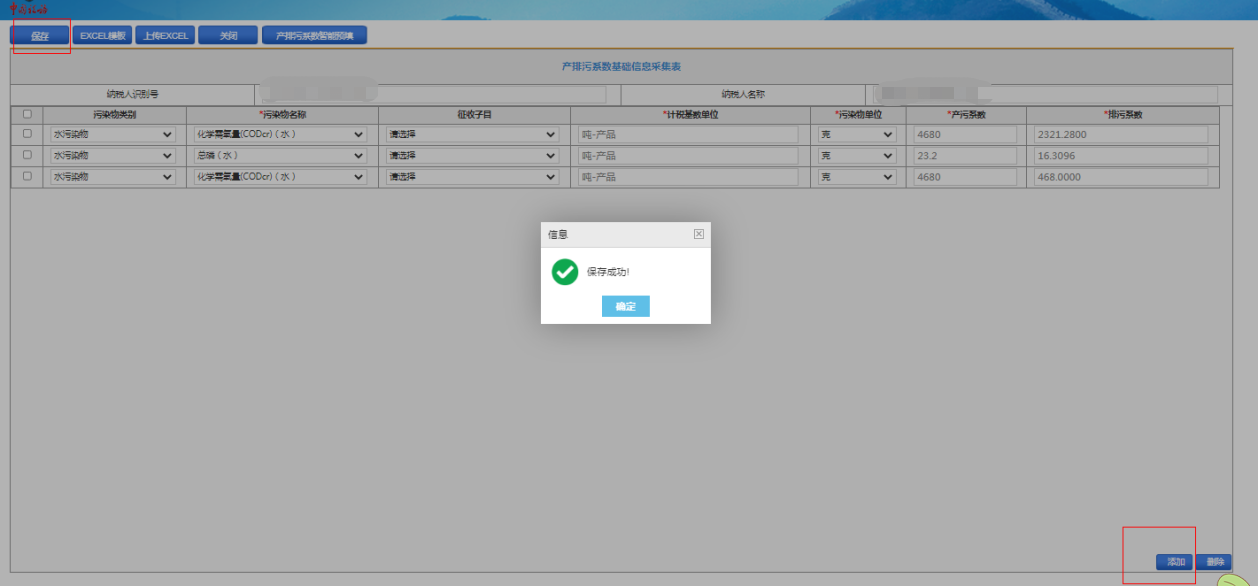This screenshot has width=1258, height=586.
Task: Check the second row's checkbox
Action: [27, 155]
